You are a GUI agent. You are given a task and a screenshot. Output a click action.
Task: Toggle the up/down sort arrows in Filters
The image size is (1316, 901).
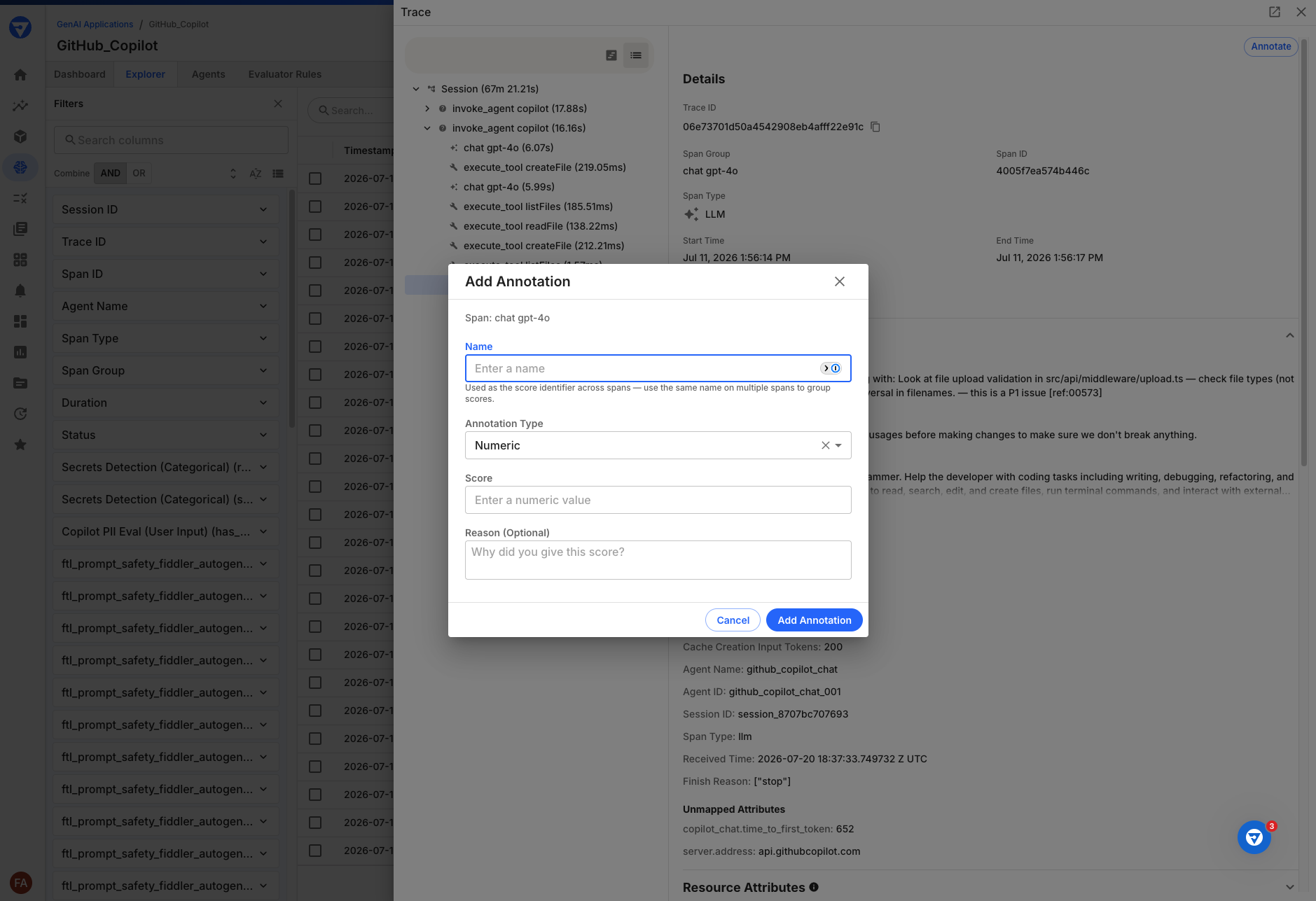[233, 174]
